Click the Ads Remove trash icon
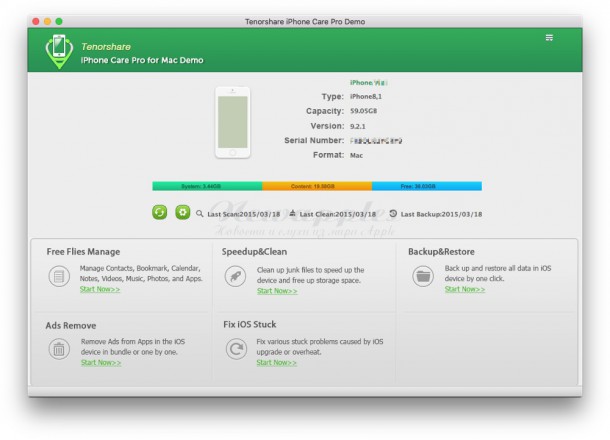The height and width of the screenshot is (440, 610). click(59, 349)
